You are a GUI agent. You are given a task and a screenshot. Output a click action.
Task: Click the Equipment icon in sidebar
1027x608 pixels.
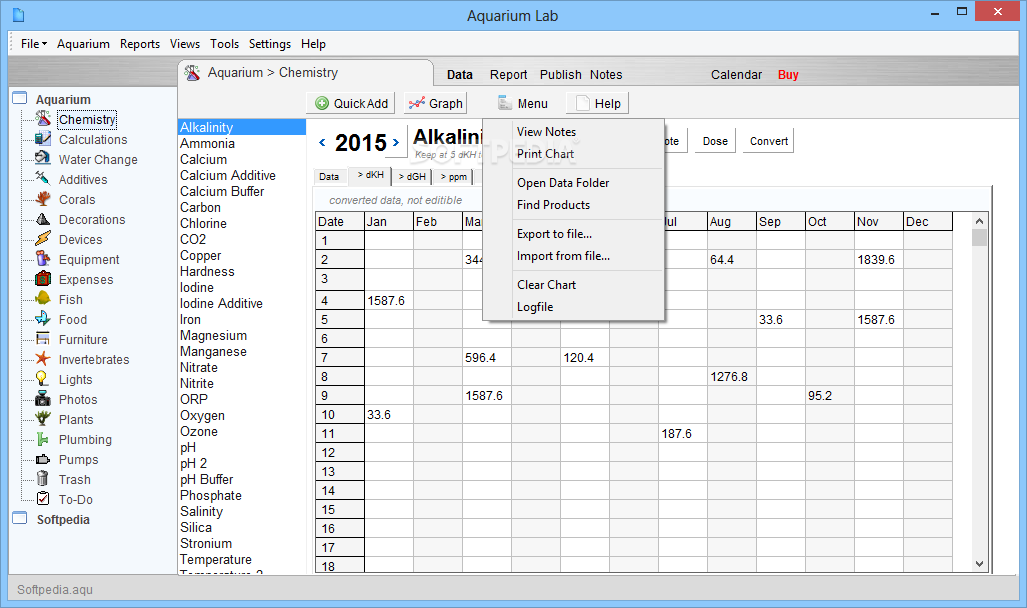pos(43,259)
